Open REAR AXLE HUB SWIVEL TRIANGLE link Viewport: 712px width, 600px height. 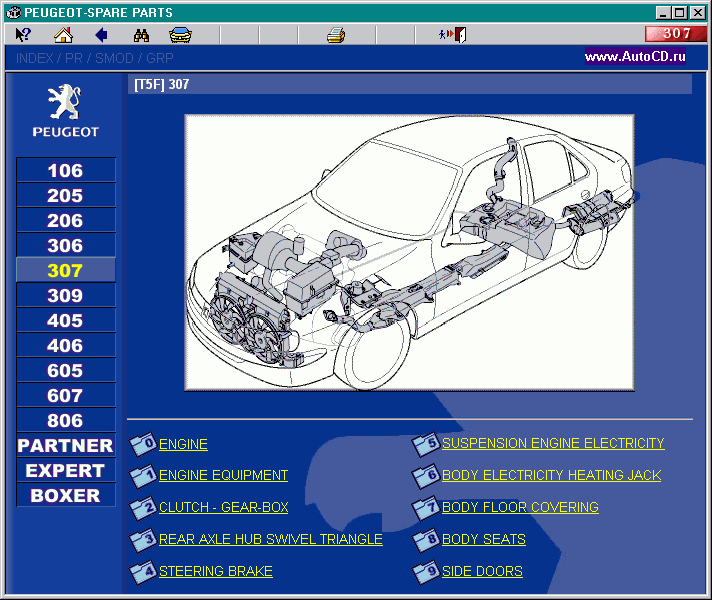(271, 540)
